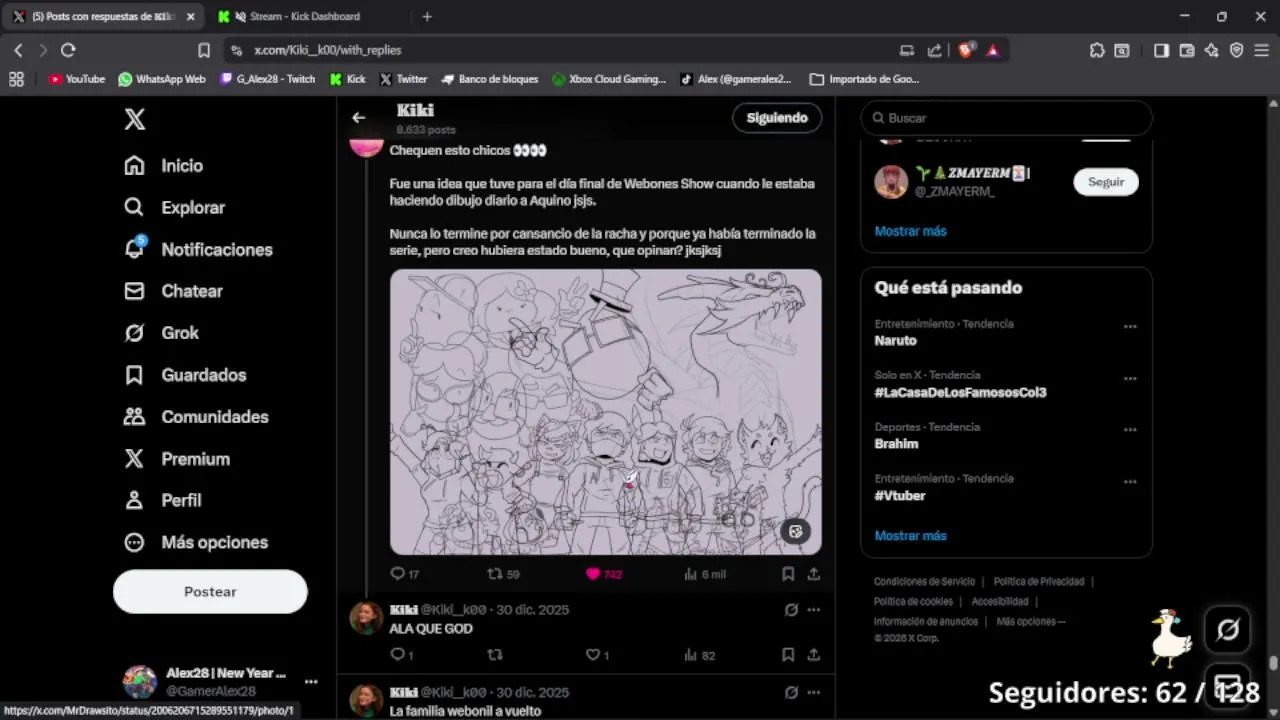Screen dimensions: 1280x720
Task: Toggle the Siguiendo follow button for Kiki
Action: pyautogui.click(x=777, y=118)
